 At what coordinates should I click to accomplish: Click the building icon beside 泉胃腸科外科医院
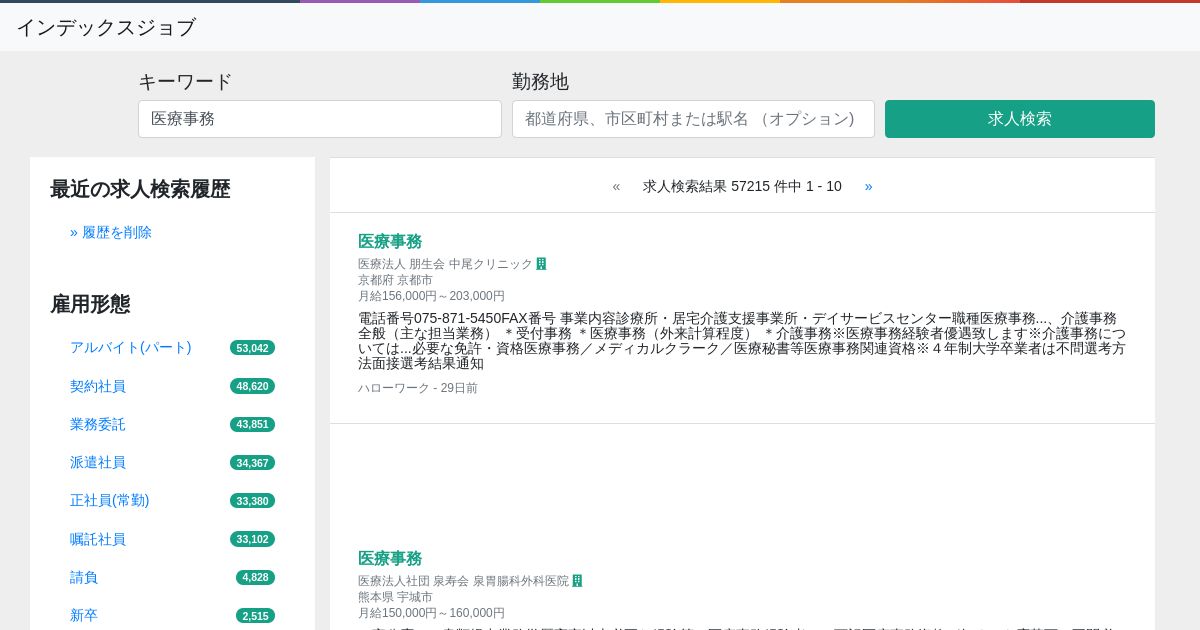577,581
